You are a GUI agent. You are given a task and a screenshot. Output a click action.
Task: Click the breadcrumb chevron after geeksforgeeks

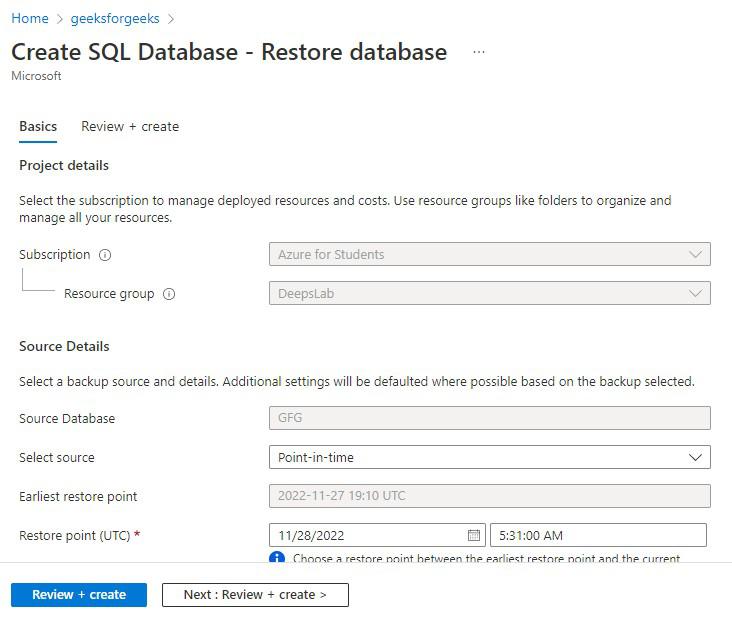(171, 19)
